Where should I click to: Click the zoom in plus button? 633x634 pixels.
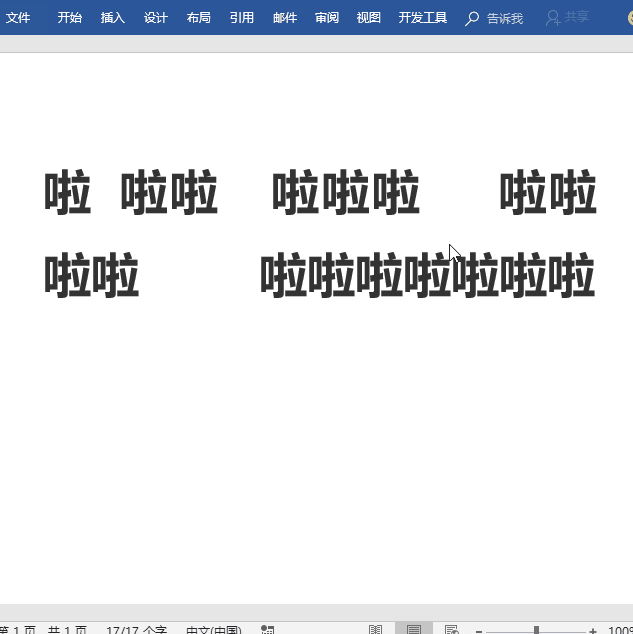coord(593,631)
